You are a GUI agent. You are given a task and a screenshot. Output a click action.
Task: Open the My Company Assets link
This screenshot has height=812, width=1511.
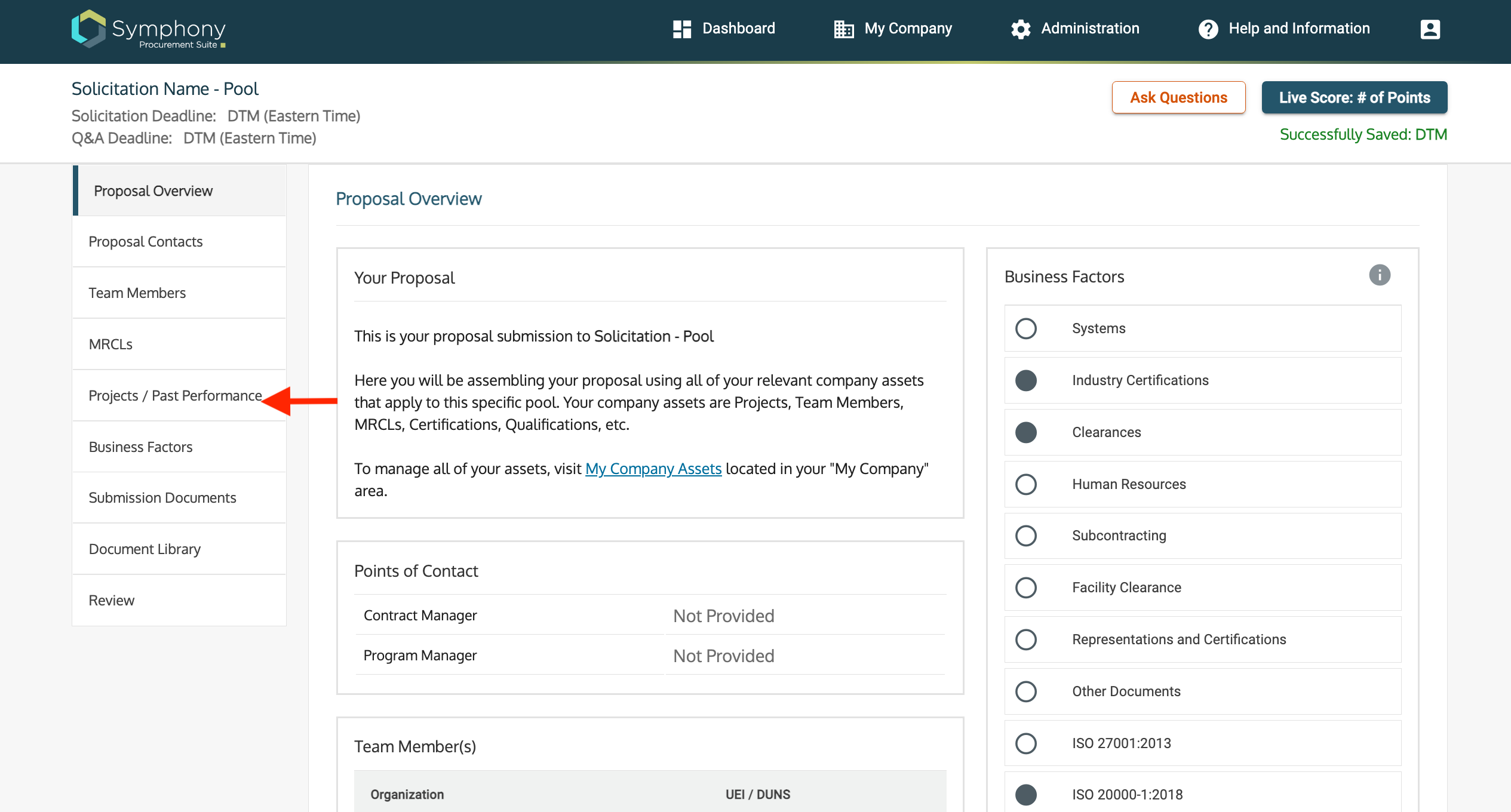tap(653, 469)
